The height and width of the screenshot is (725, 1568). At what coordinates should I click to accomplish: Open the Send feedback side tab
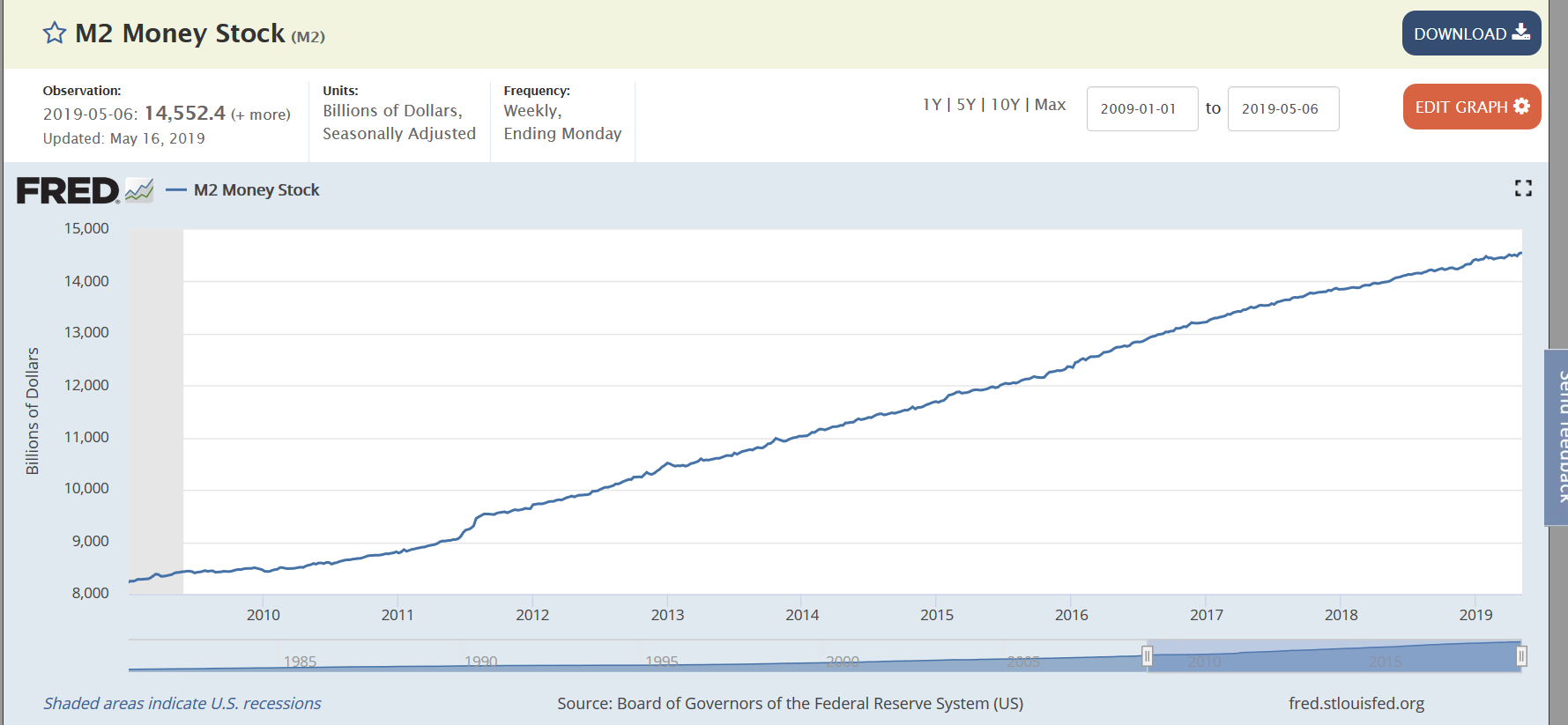(x=1557, y=438)
